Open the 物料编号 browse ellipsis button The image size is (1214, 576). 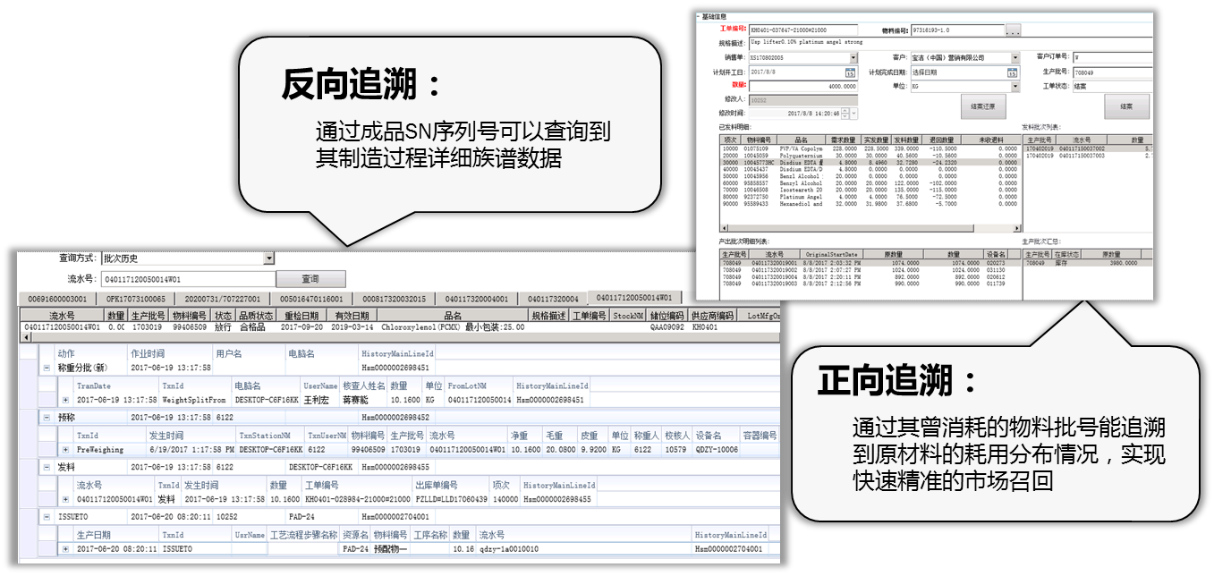(1013, 32)
